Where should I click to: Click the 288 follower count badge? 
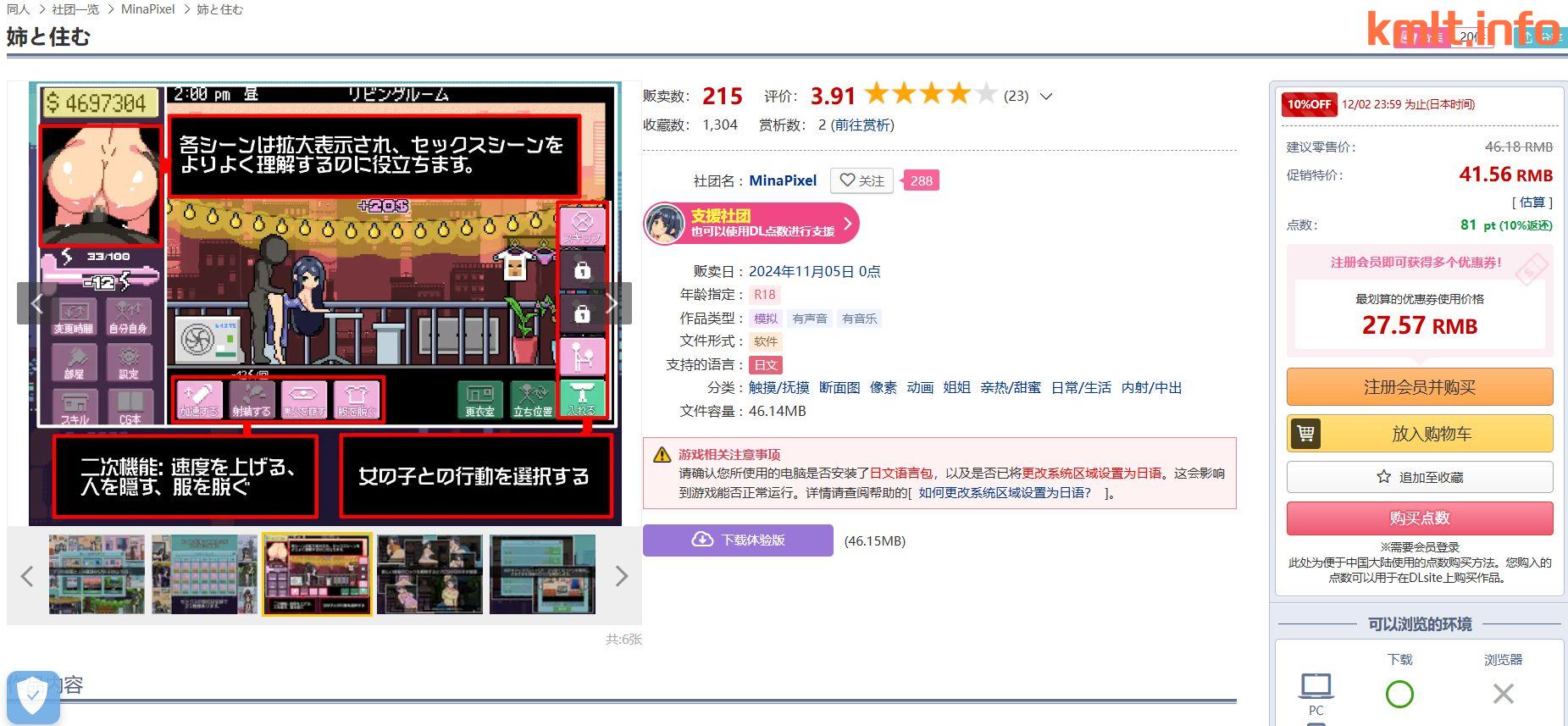(x=922, y=180)
